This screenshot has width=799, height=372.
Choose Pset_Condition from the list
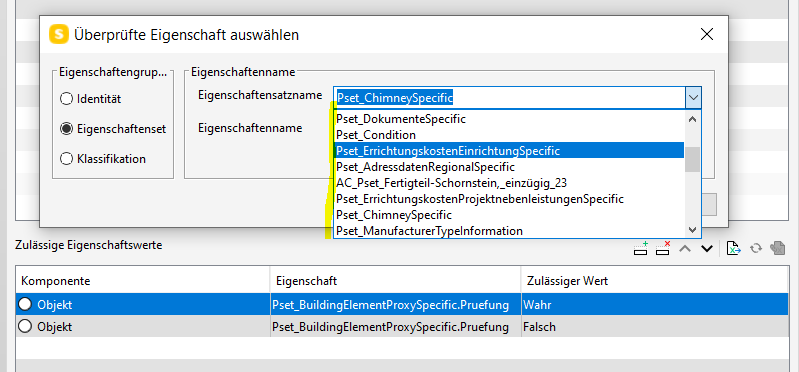(508, 135)
